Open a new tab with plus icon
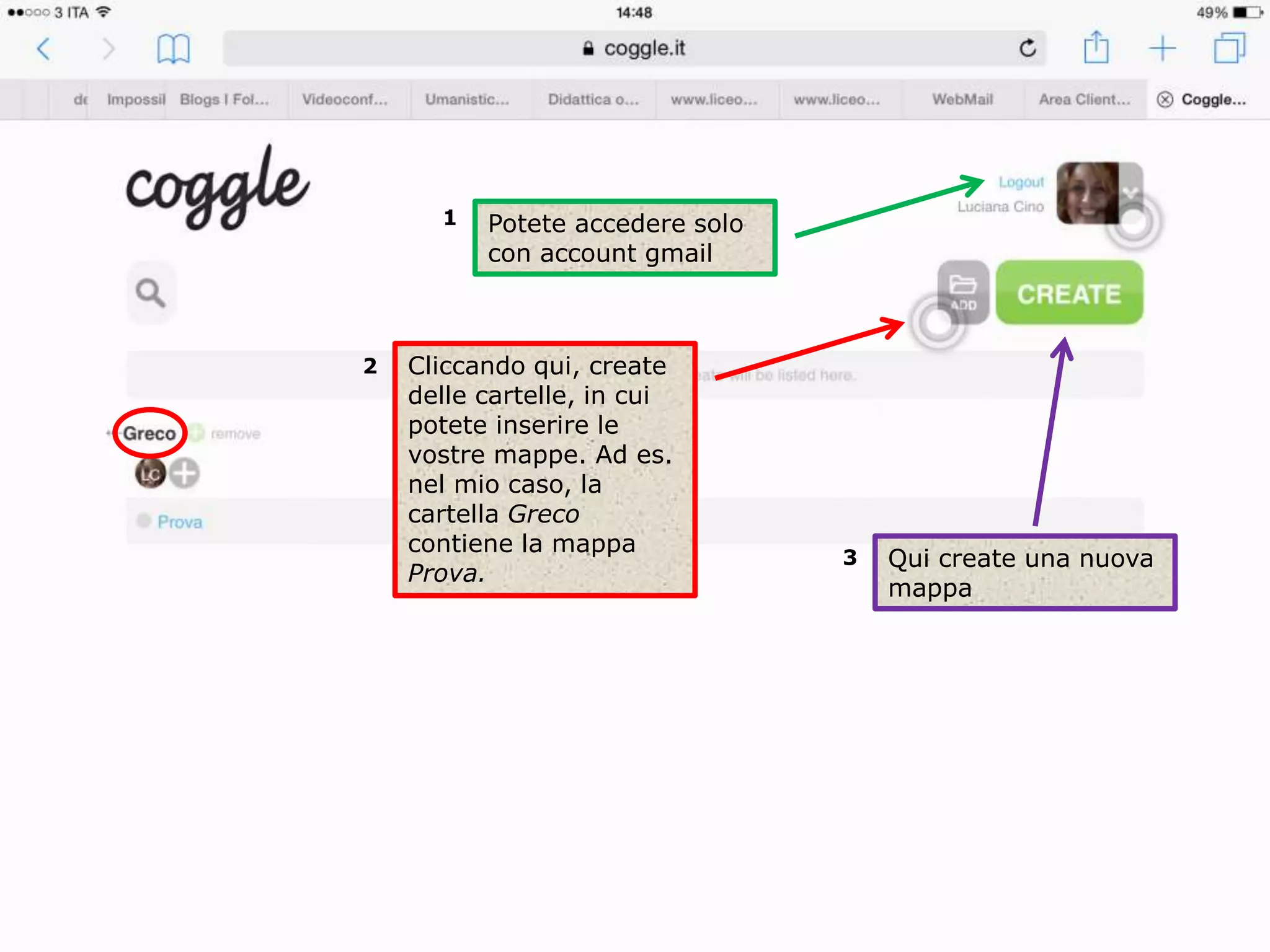 click(x=1162, y=48)
